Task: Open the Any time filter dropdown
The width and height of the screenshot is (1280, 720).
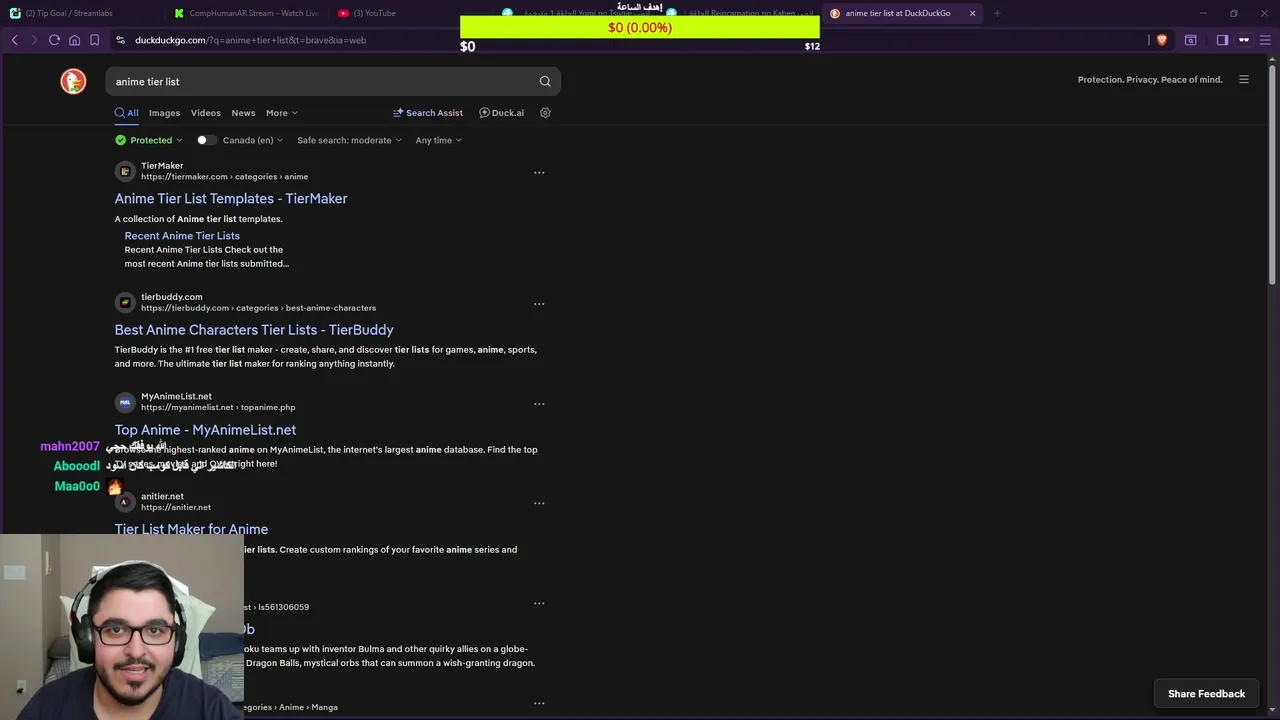Action: 439,140
